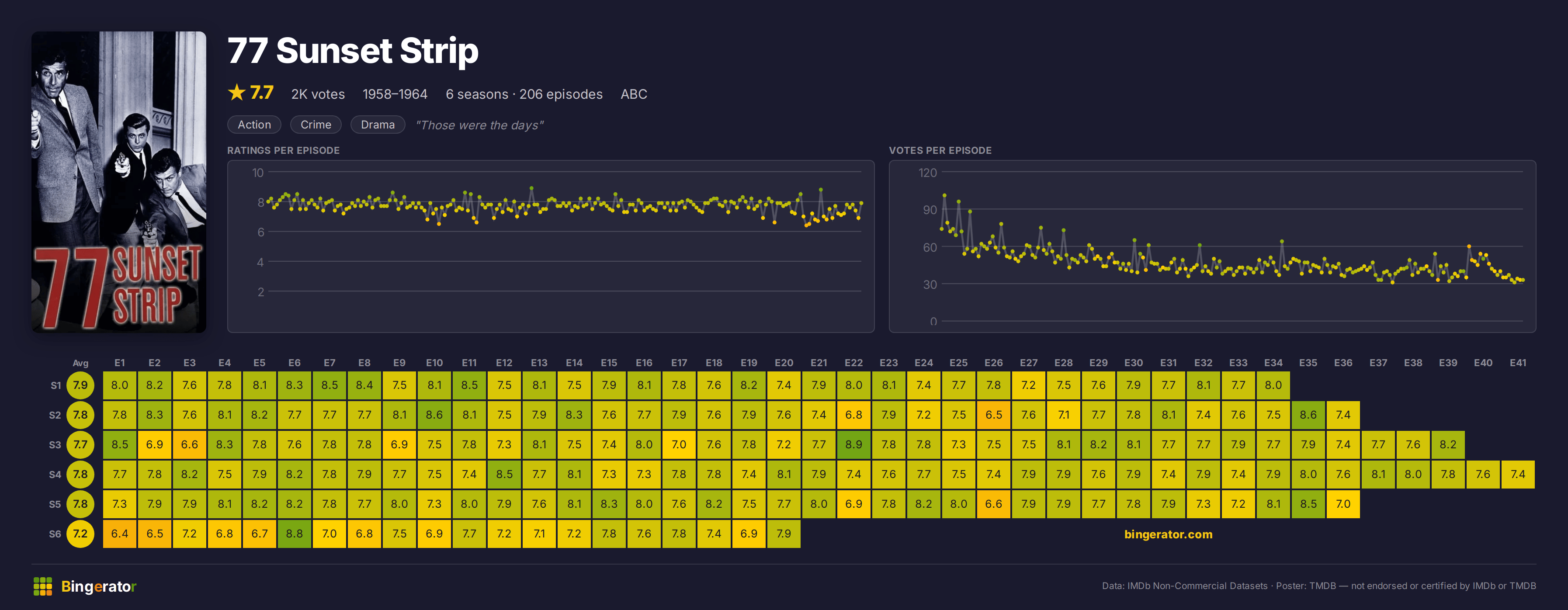1568x610 pixels.
Task: Select the Action genre tag
Action: [254, 125]
